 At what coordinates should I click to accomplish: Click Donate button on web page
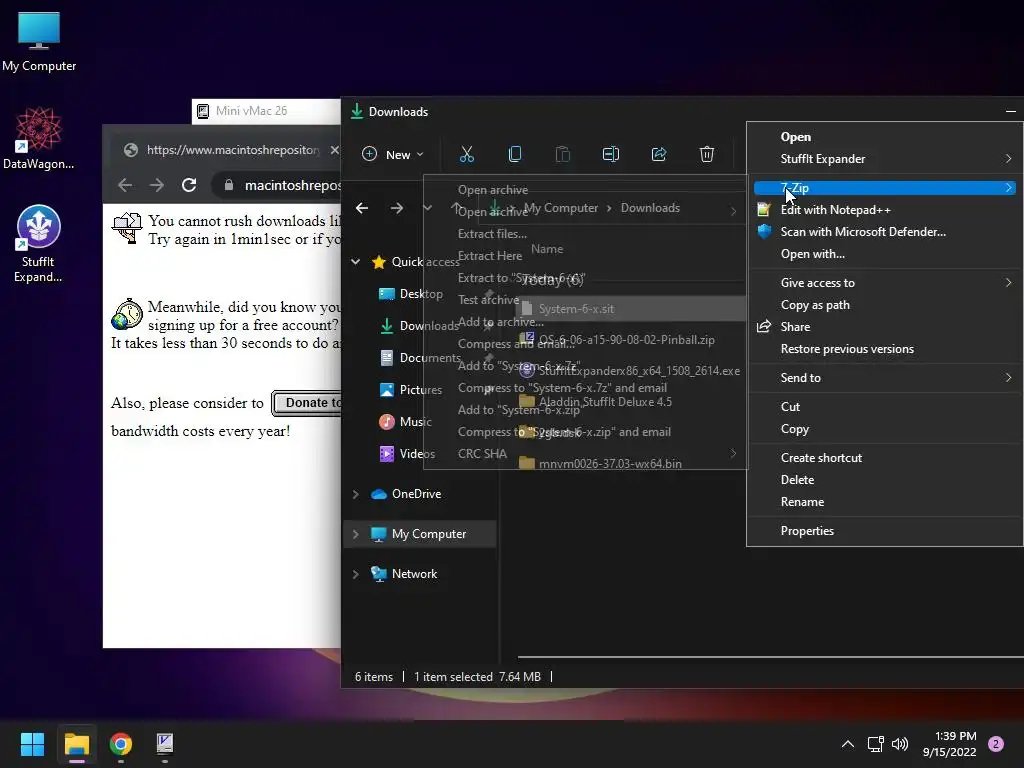pyautogui.click(x=307, y=403)
